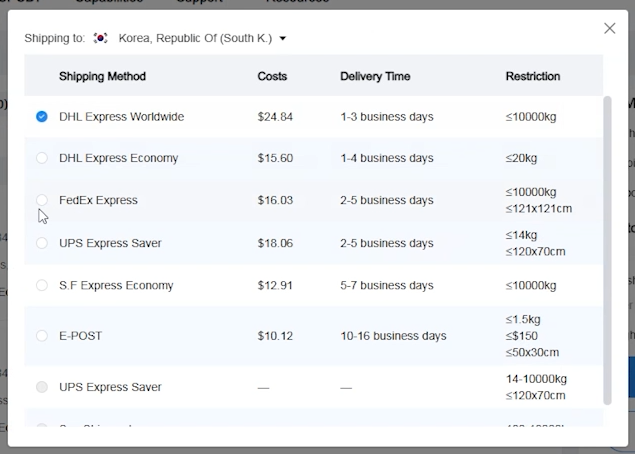Click the South Korea flag icon
This screenshot has width=635, height=454.
click(100, 38)
